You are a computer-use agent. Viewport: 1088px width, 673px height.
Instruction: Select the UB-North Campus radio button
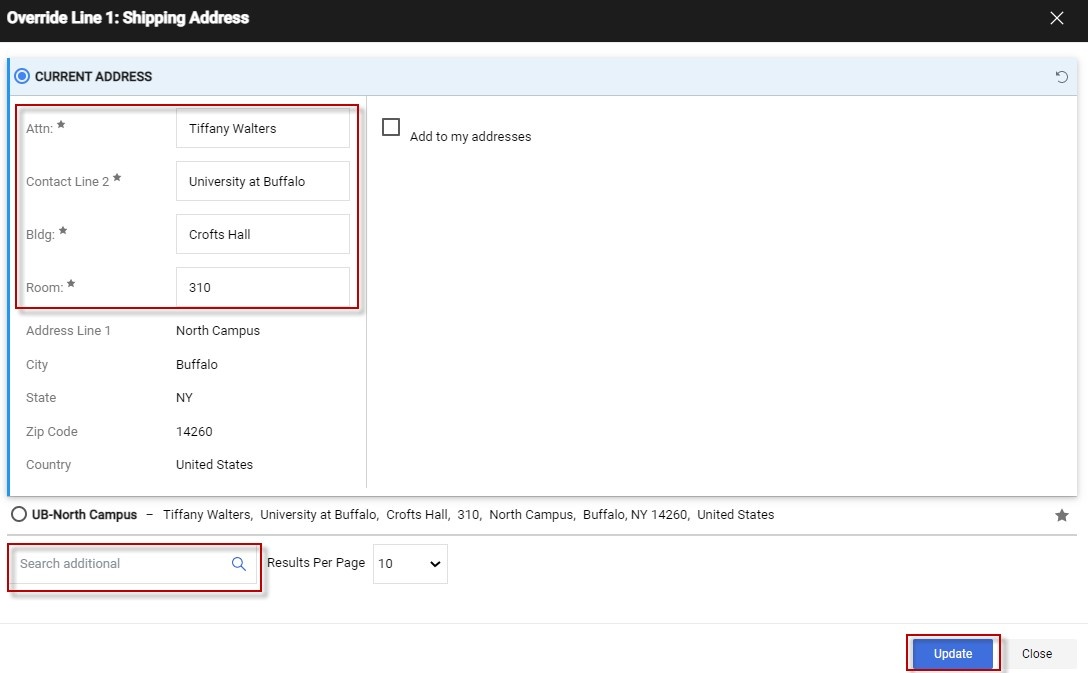pos(19,515)
